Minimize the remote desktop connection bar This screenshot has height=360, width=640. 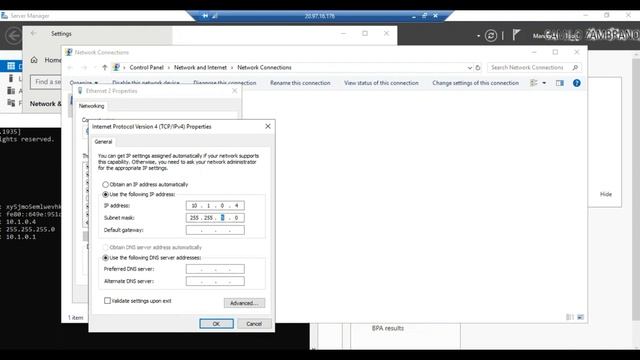pos(413,16)
